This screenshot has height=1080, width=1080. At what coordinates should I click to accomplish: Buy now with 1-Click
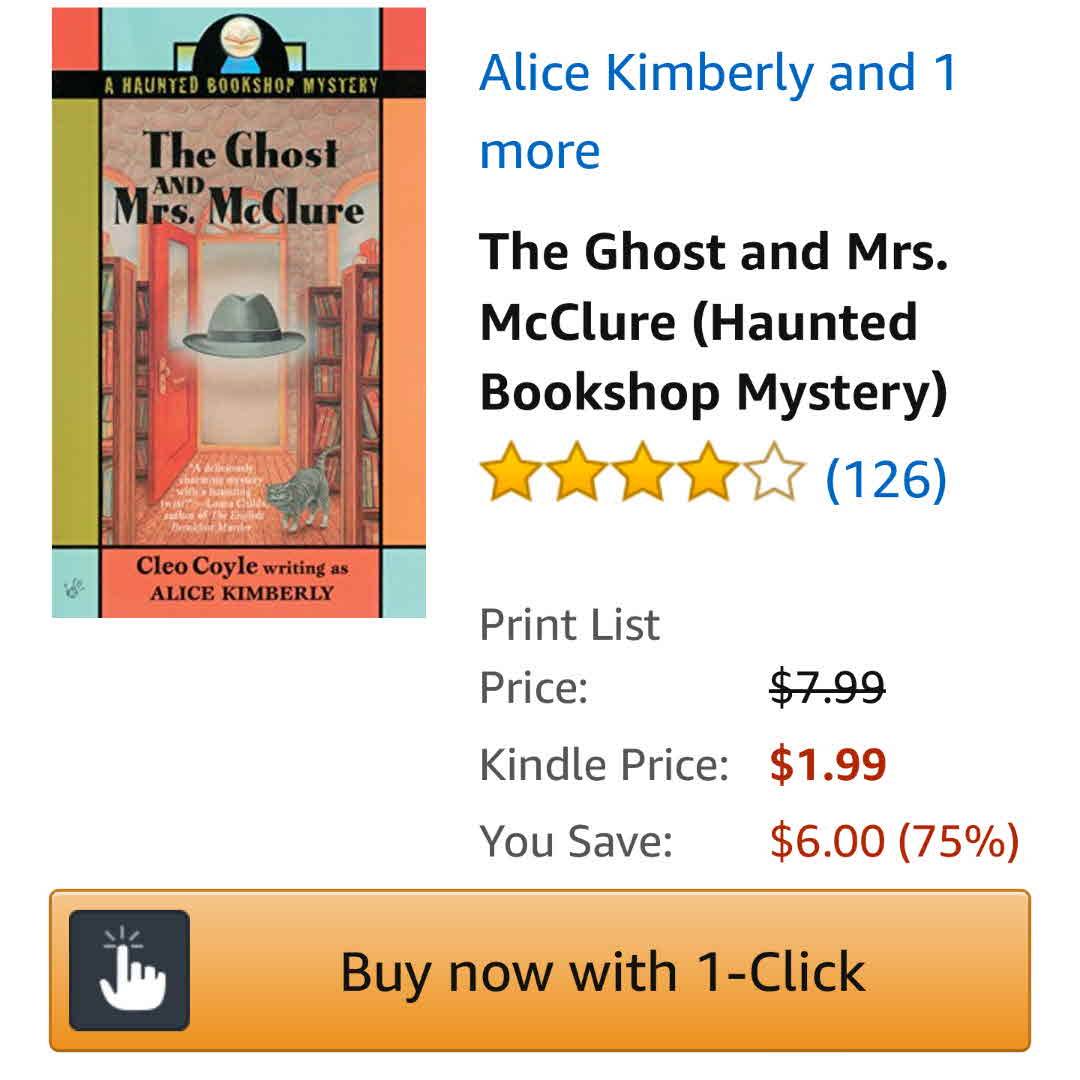[x=540, y=970]
